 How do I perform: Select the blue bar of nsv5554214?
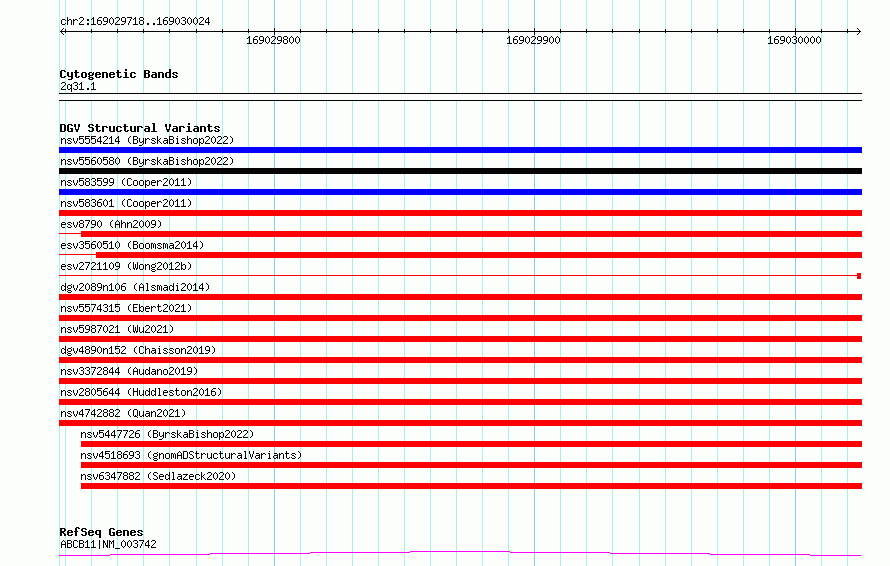pos(460,150)
